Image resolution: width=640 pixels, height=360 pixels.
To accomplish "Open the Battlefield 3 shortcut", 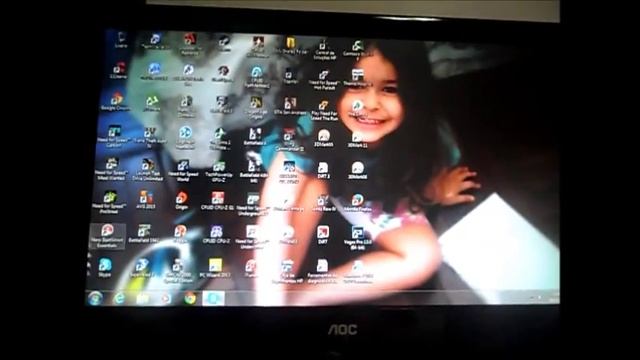I will [255, 137].
